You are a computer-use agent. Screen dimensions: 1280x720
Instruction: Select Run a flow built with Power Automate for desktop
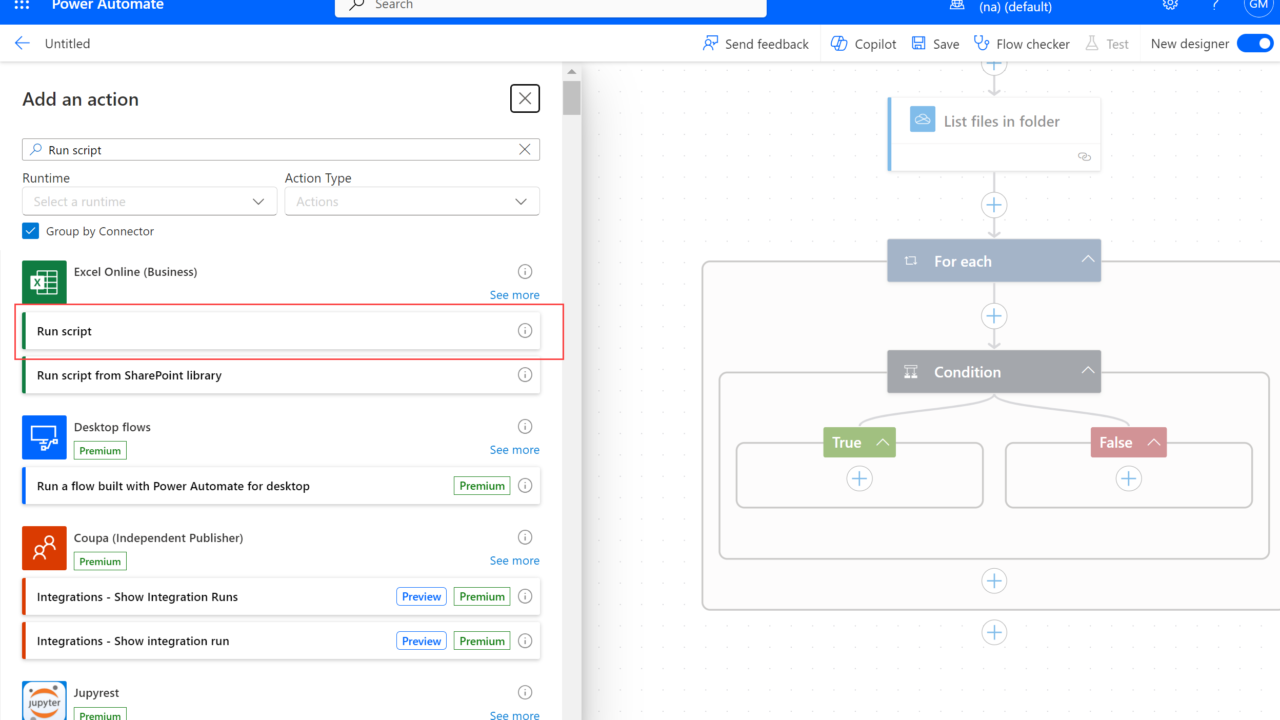[281, 486]
